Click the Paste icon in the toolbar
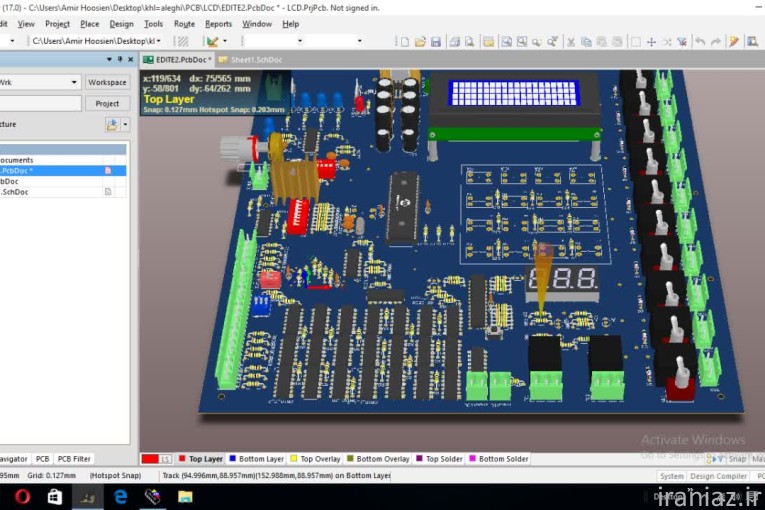 (602, 42)
